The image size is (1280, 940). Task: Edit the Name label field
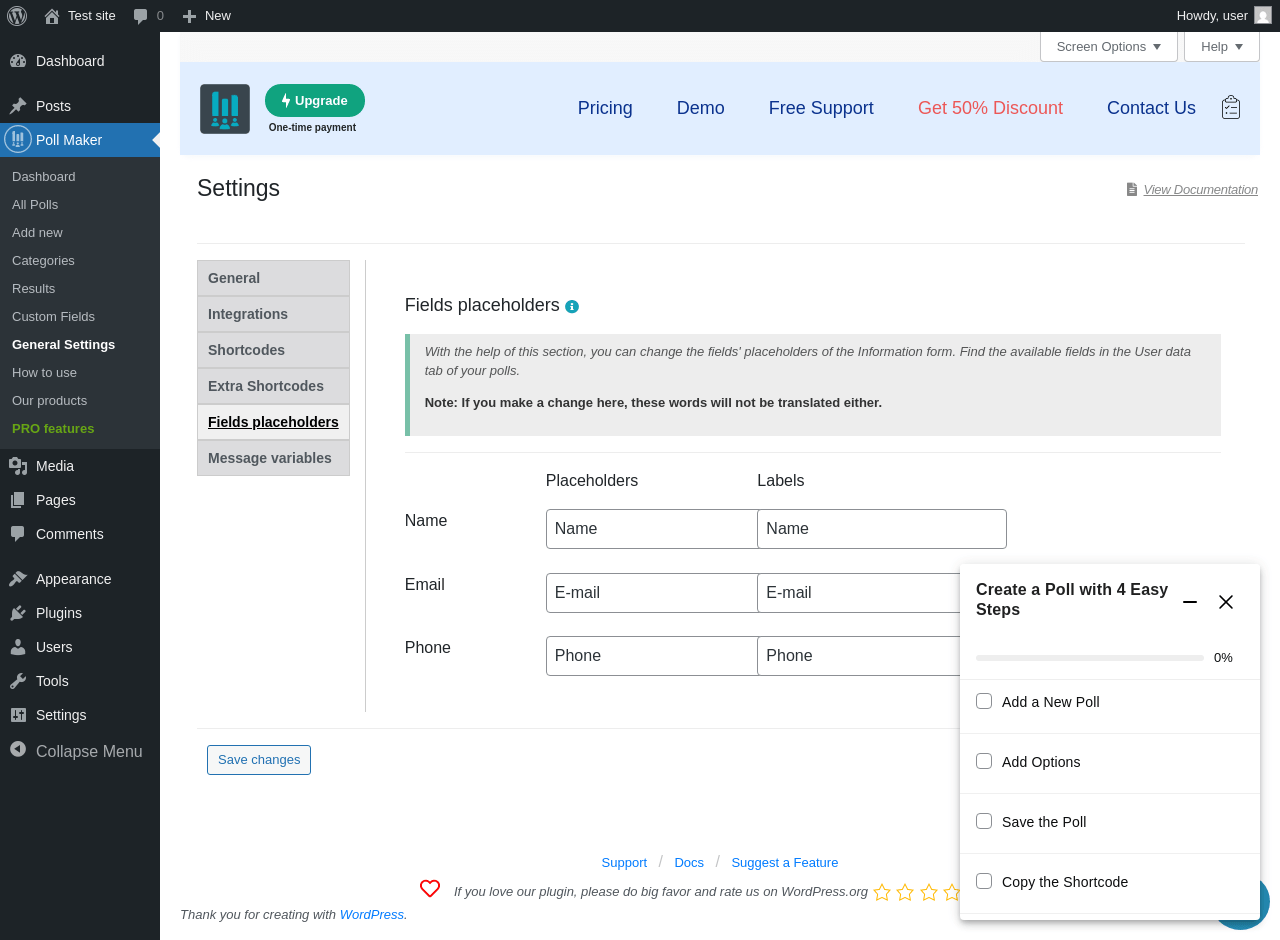(x=882, y=529)
